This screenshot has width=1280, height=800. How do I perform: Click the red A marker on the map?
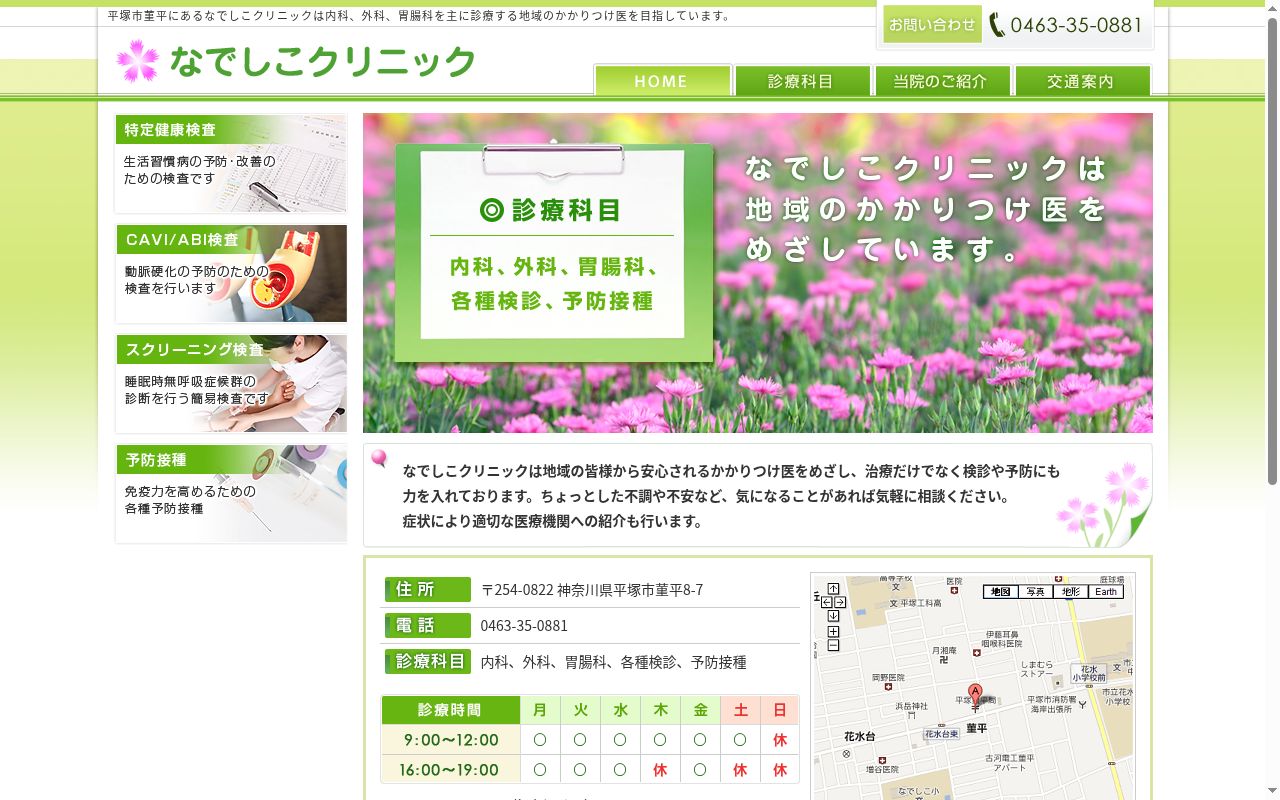click(975, 694)
